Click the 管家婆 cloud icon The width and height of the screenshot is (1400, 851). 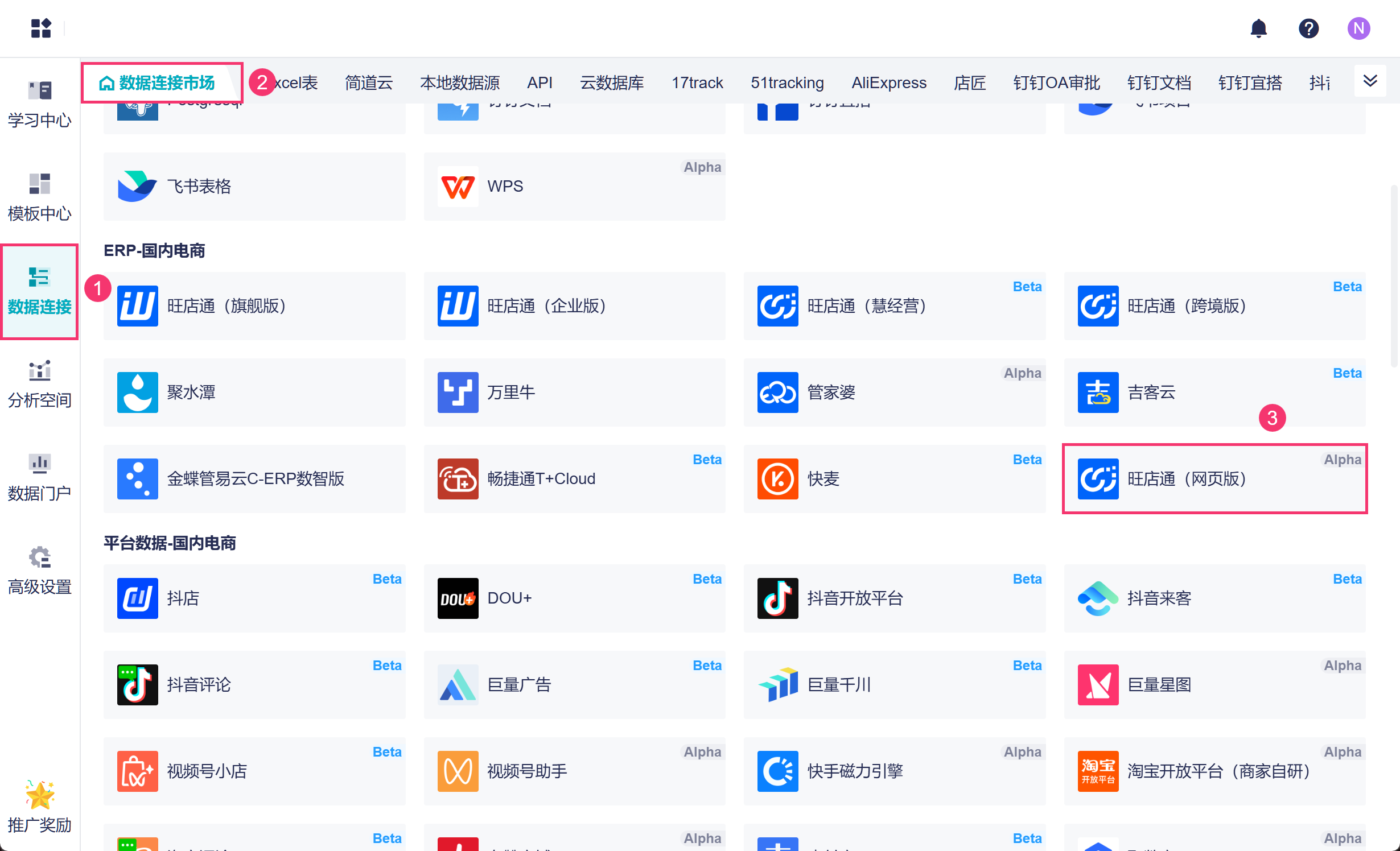coord(777,393)
